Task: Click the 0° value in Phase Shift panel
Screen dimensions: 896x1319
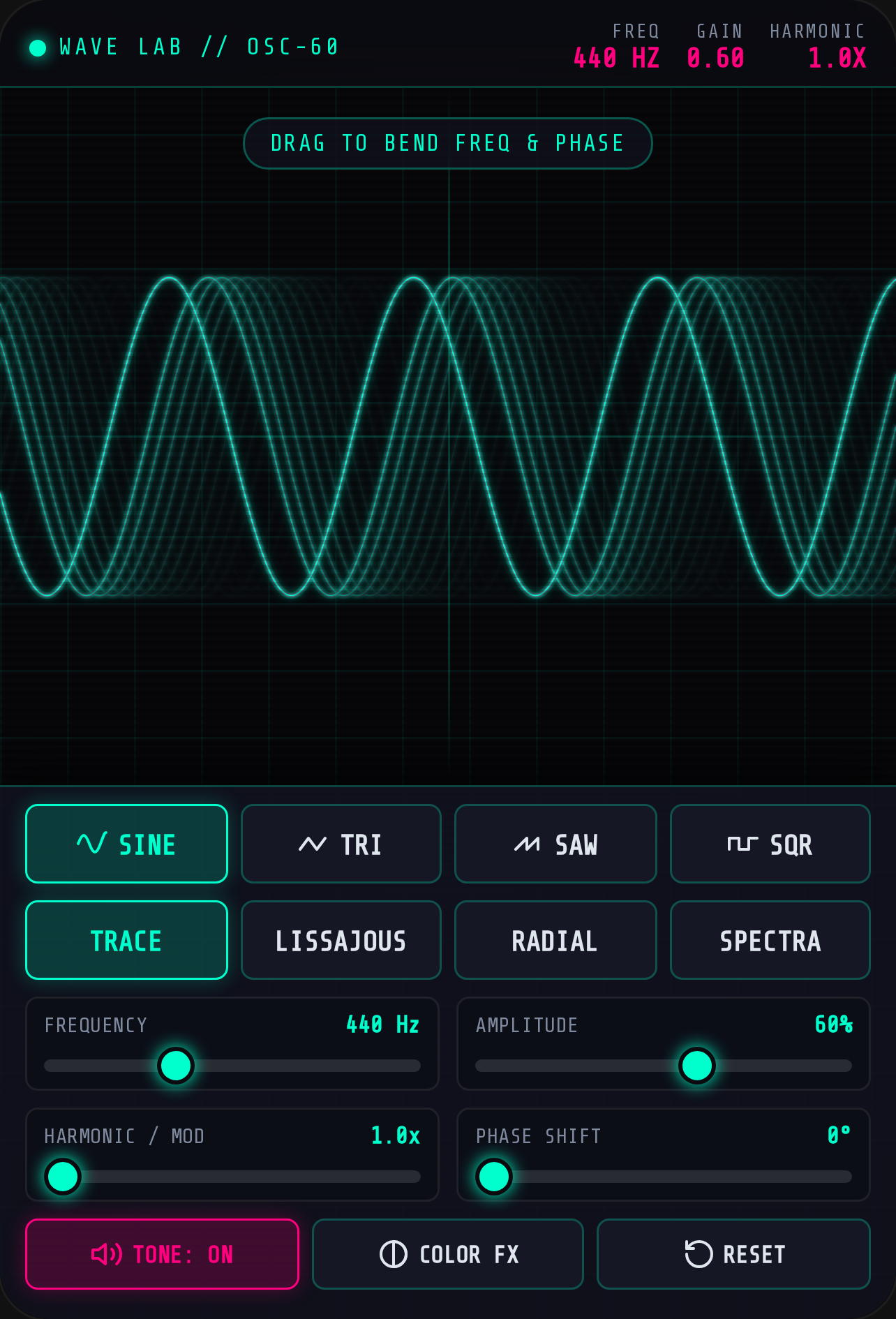Action: [x=839, y=1135]
